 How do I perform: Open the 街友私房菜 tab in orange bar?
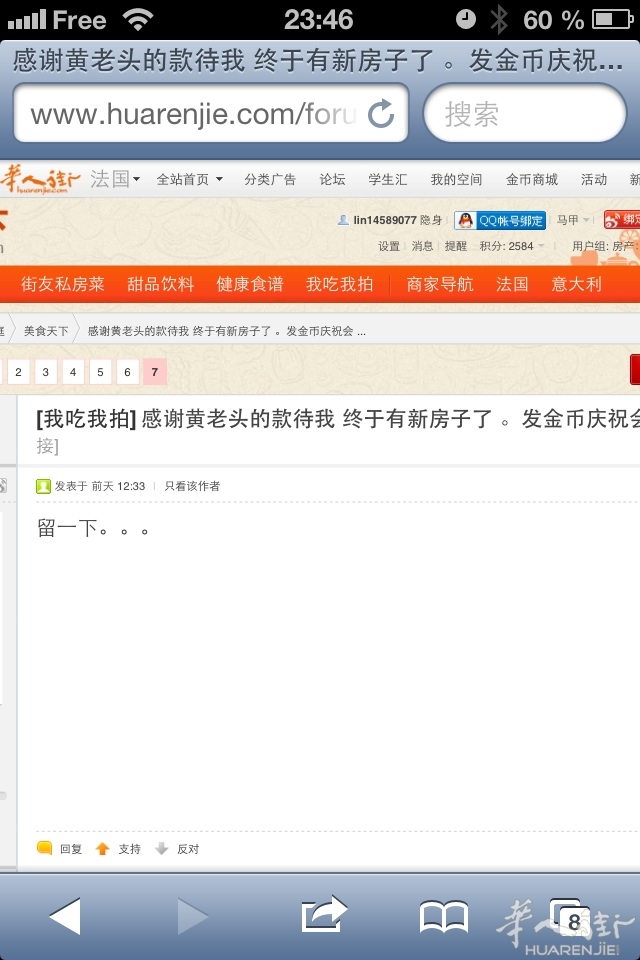pyautogui.click(x=63, y=284)
